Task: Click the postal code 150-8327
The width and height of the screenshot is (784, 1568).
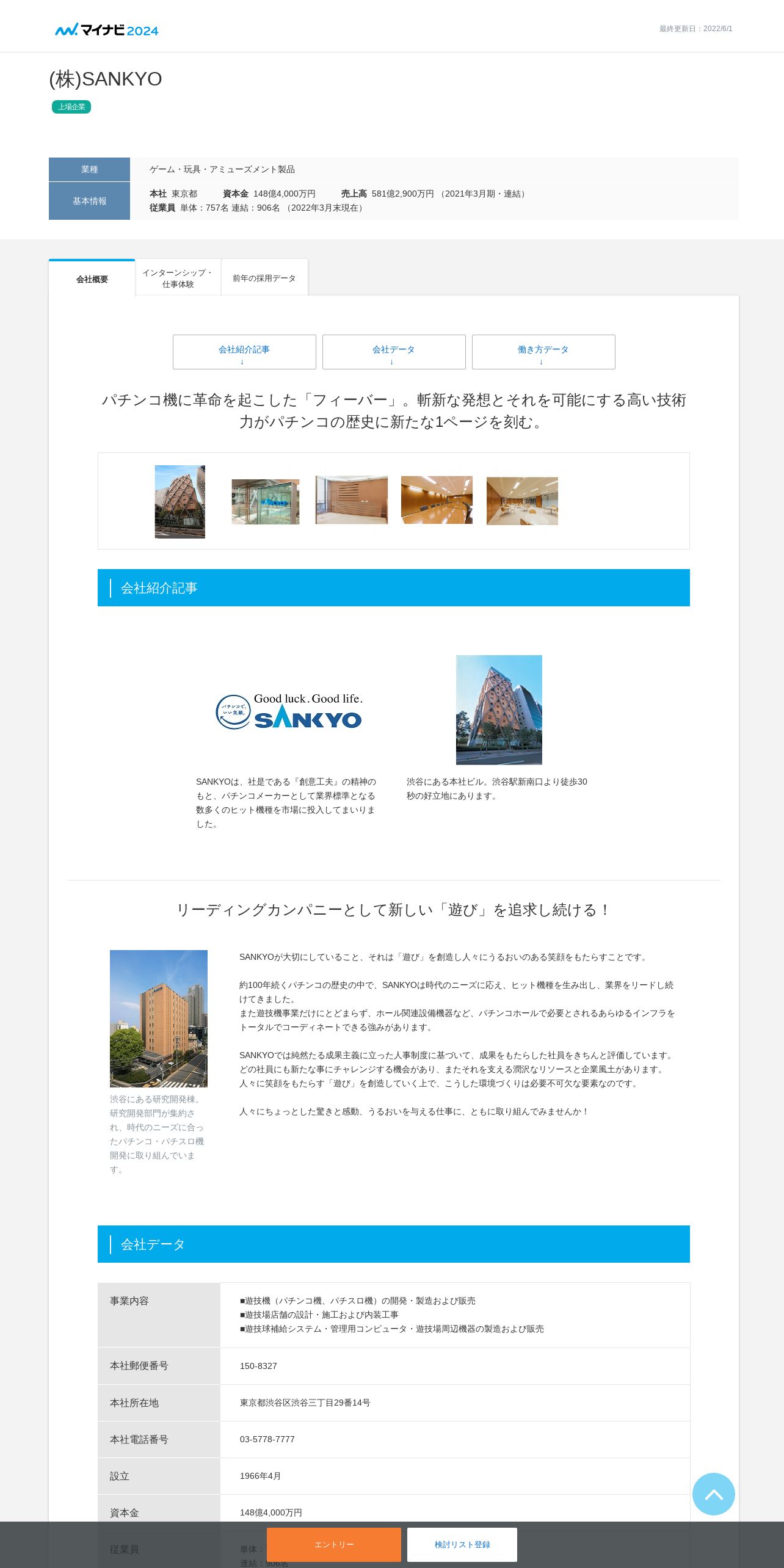Action: pos(258,1366)
